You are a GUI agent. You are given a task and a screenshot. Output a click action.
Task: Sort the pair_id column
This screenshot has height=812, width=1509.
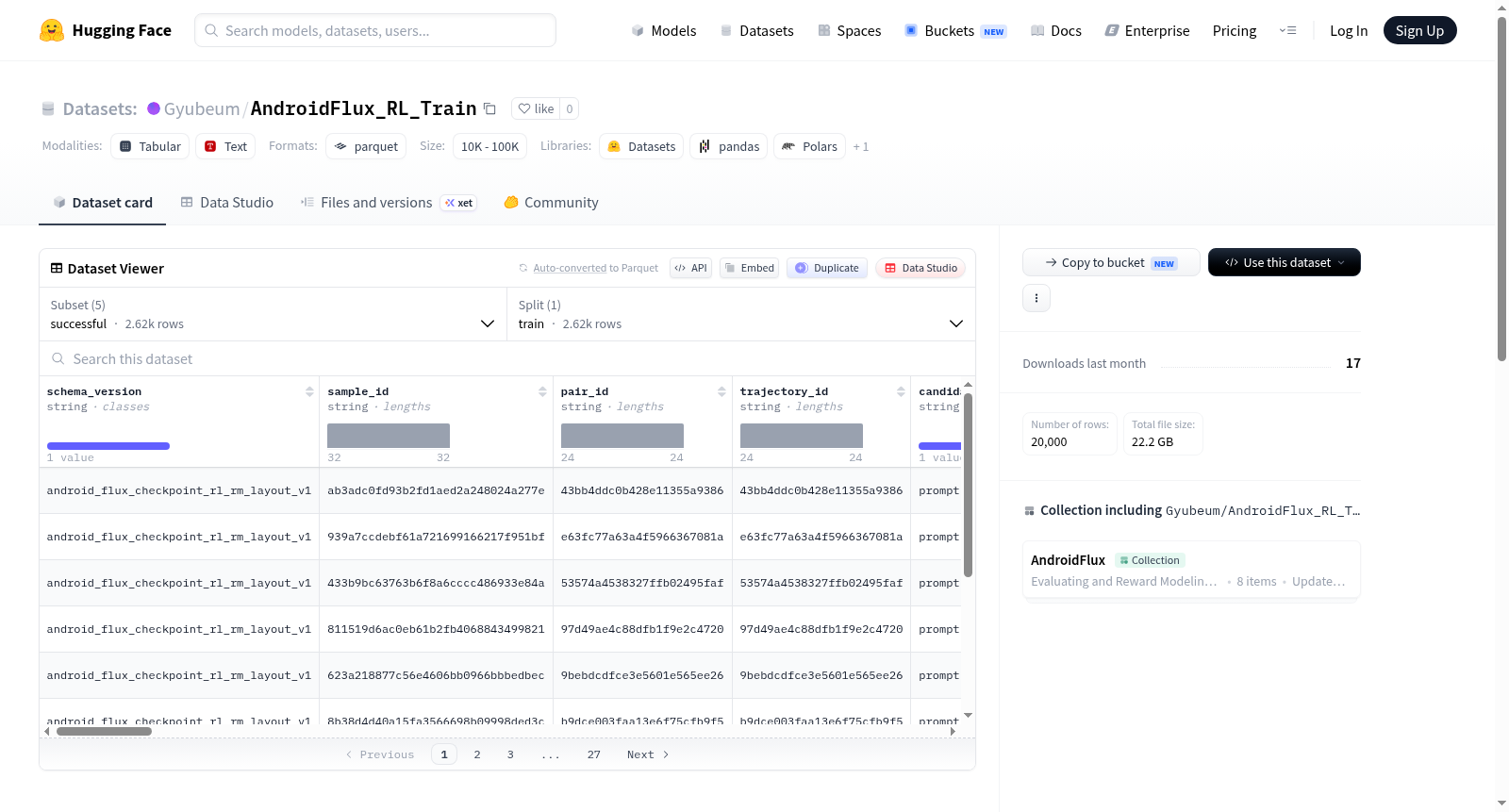pyautogui.click(x=721, y=391)
